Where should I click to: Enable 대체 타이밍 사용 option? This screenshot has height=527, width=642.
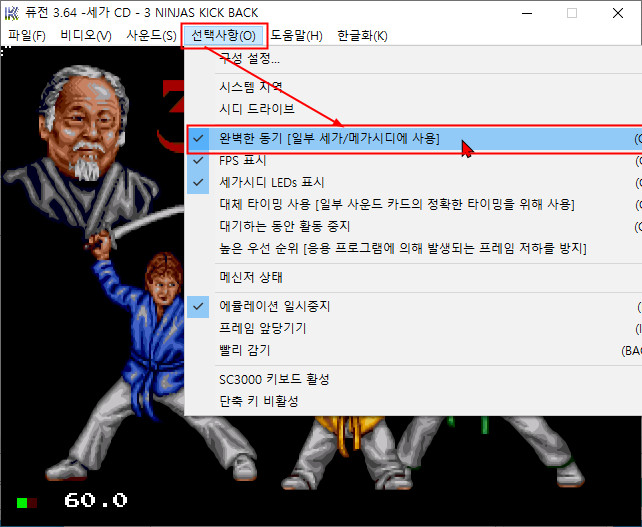tap(414, 204)
